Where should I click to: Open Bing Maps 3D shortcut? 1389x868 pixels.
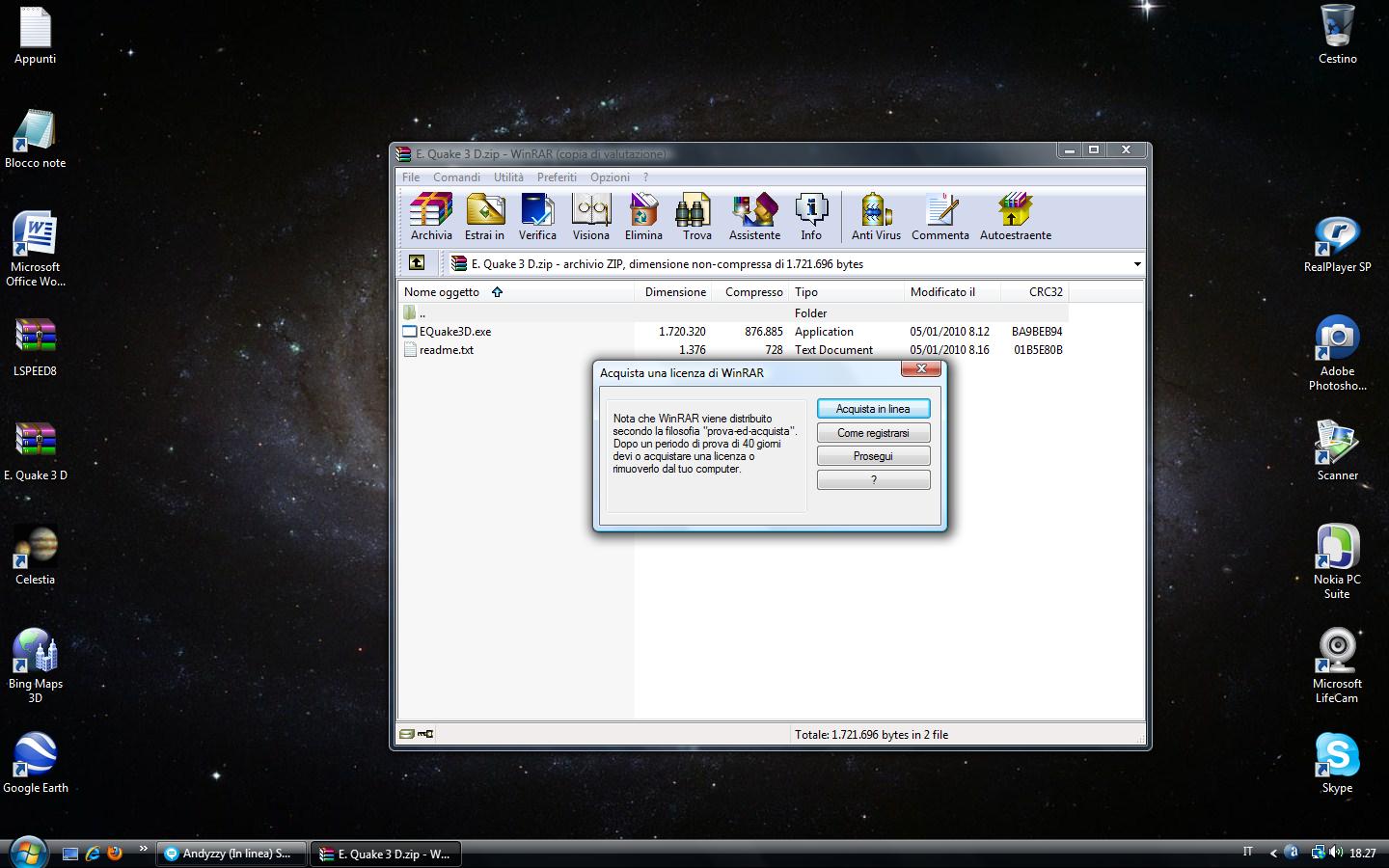pyautogui.click(x=36, y=665)
